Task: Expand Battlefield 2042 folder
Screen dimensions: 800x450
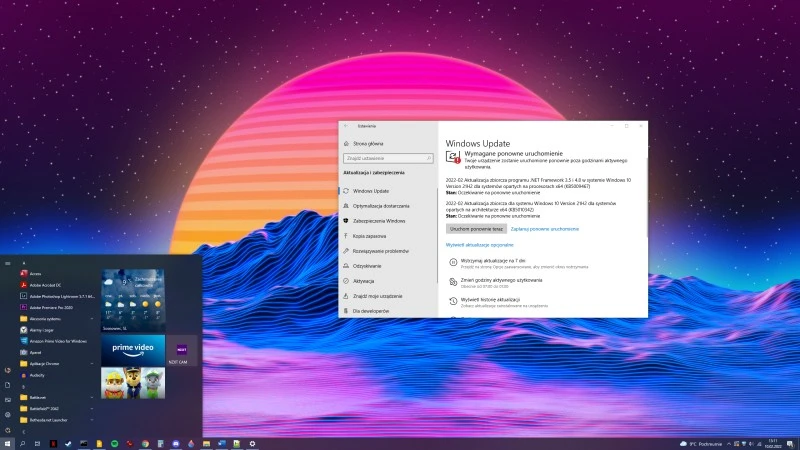Action: click(56, 409)
